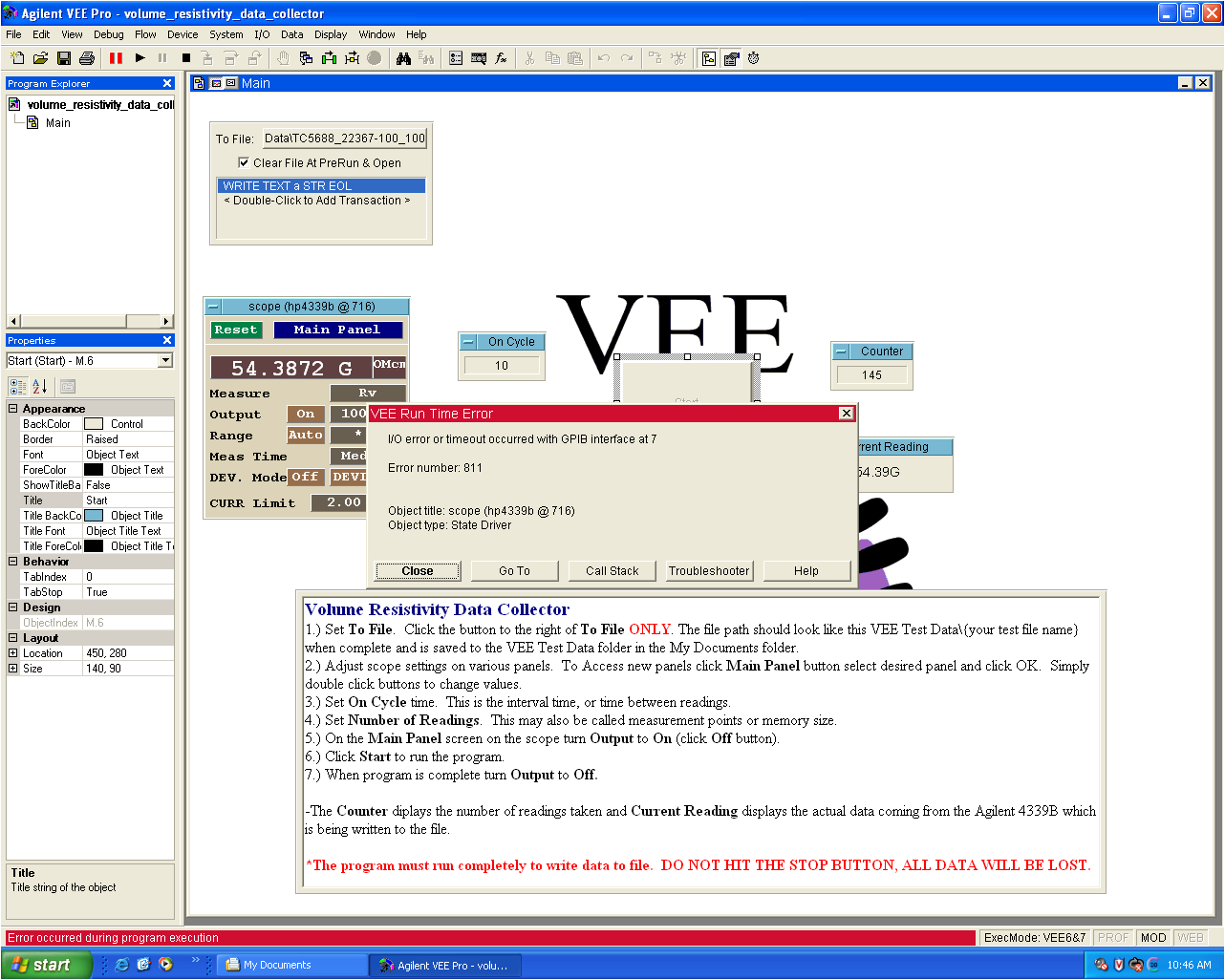Collapse the Appearance property section
The width and height of the screenshot is (1225, 980).
[13, 409]
